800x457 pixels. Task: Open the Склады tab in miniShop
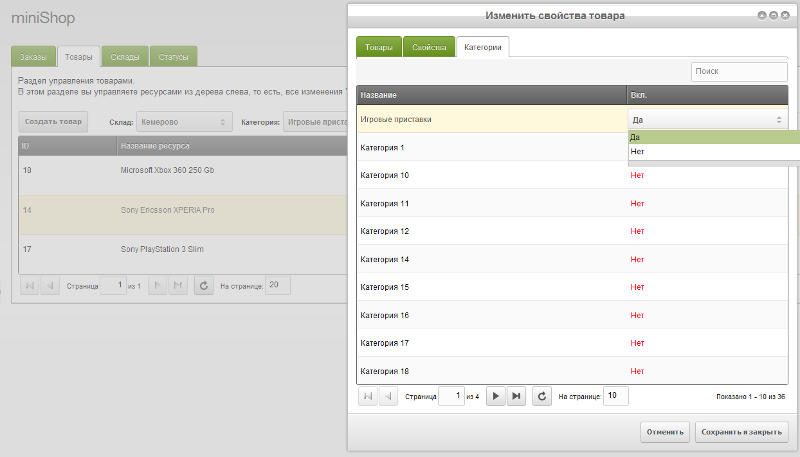pyautogui.click(x=125, y=57)
